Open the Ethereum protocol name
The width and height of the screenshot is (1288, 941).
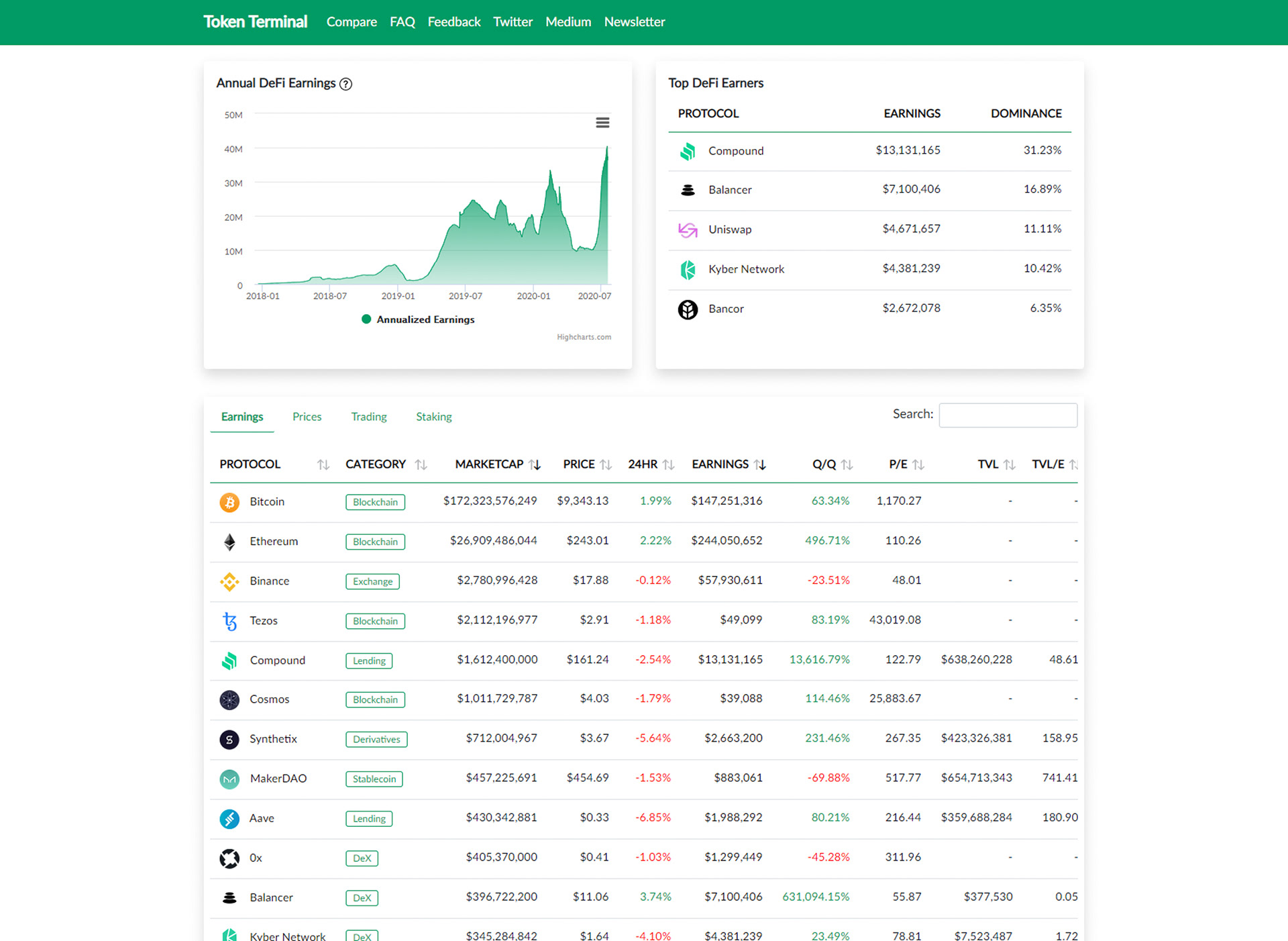pyautogui.click(x=274, y=542)
